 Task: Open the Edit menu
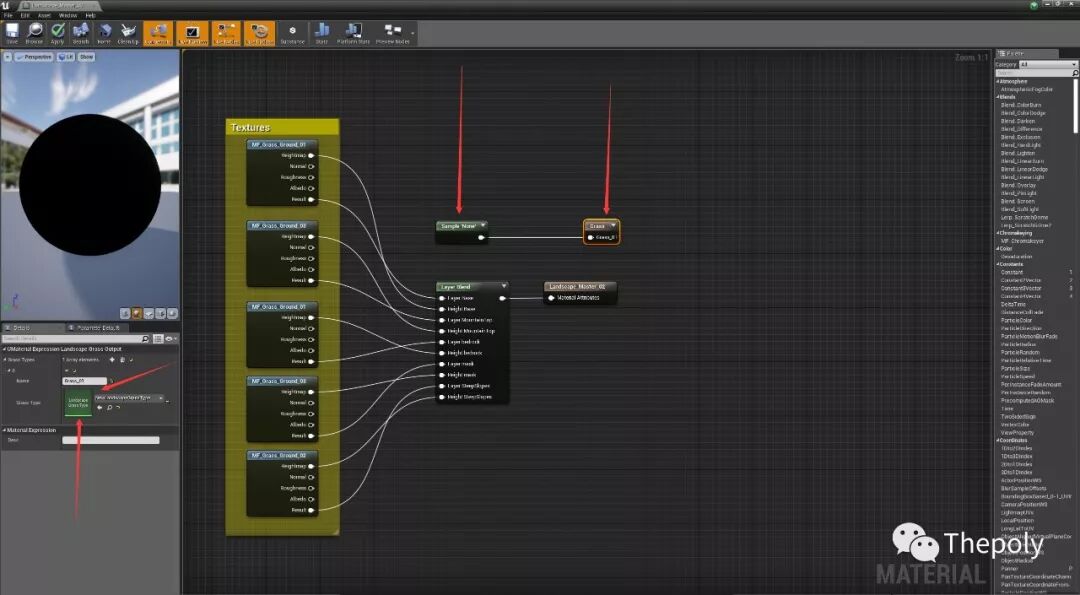[x=25, y=15]
